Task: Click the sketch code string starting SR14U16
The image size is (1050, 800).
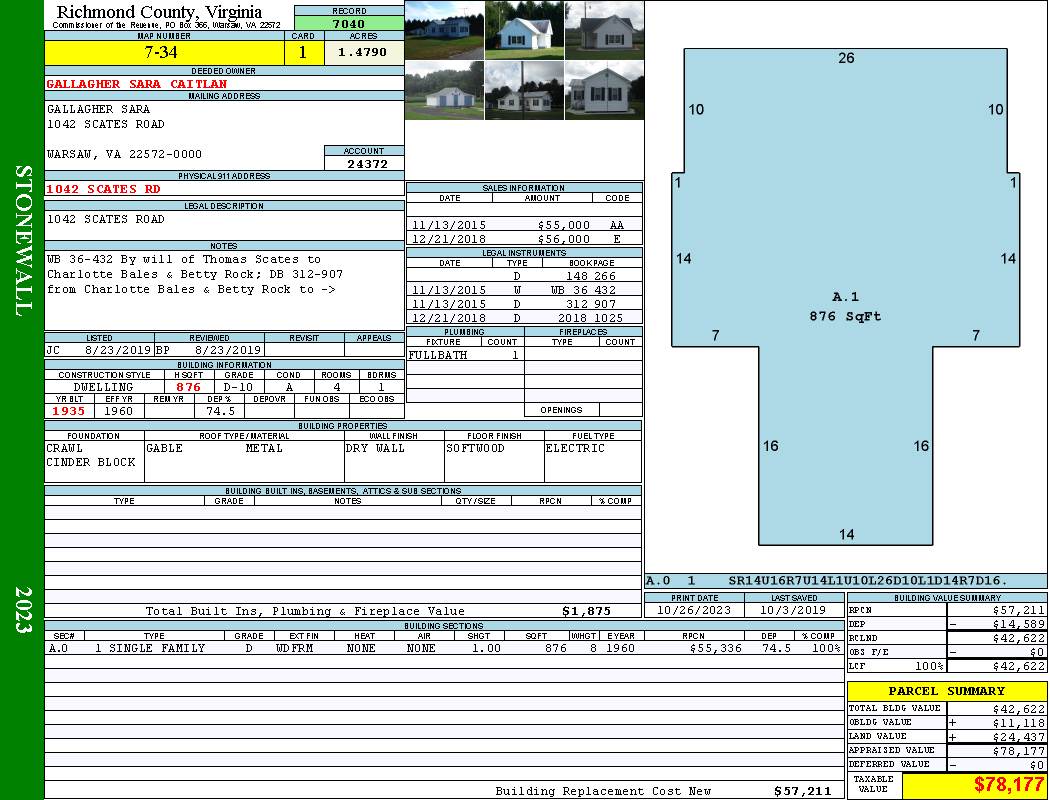Action: coord(867,581)
